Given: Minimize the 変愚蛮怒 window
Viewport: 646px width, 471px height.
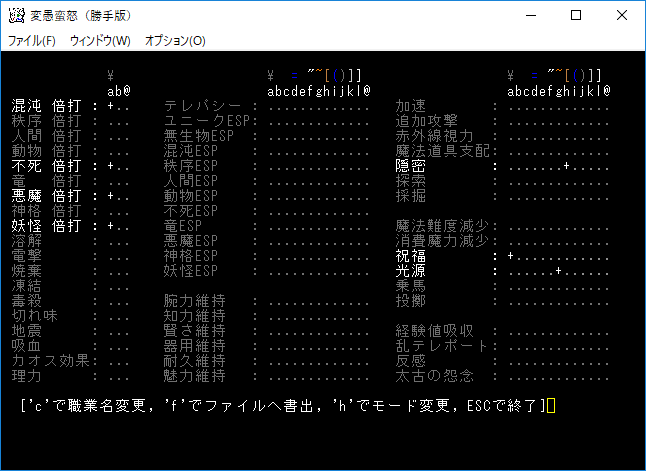Looking at the screenshot, I should (x=531, y=16).
